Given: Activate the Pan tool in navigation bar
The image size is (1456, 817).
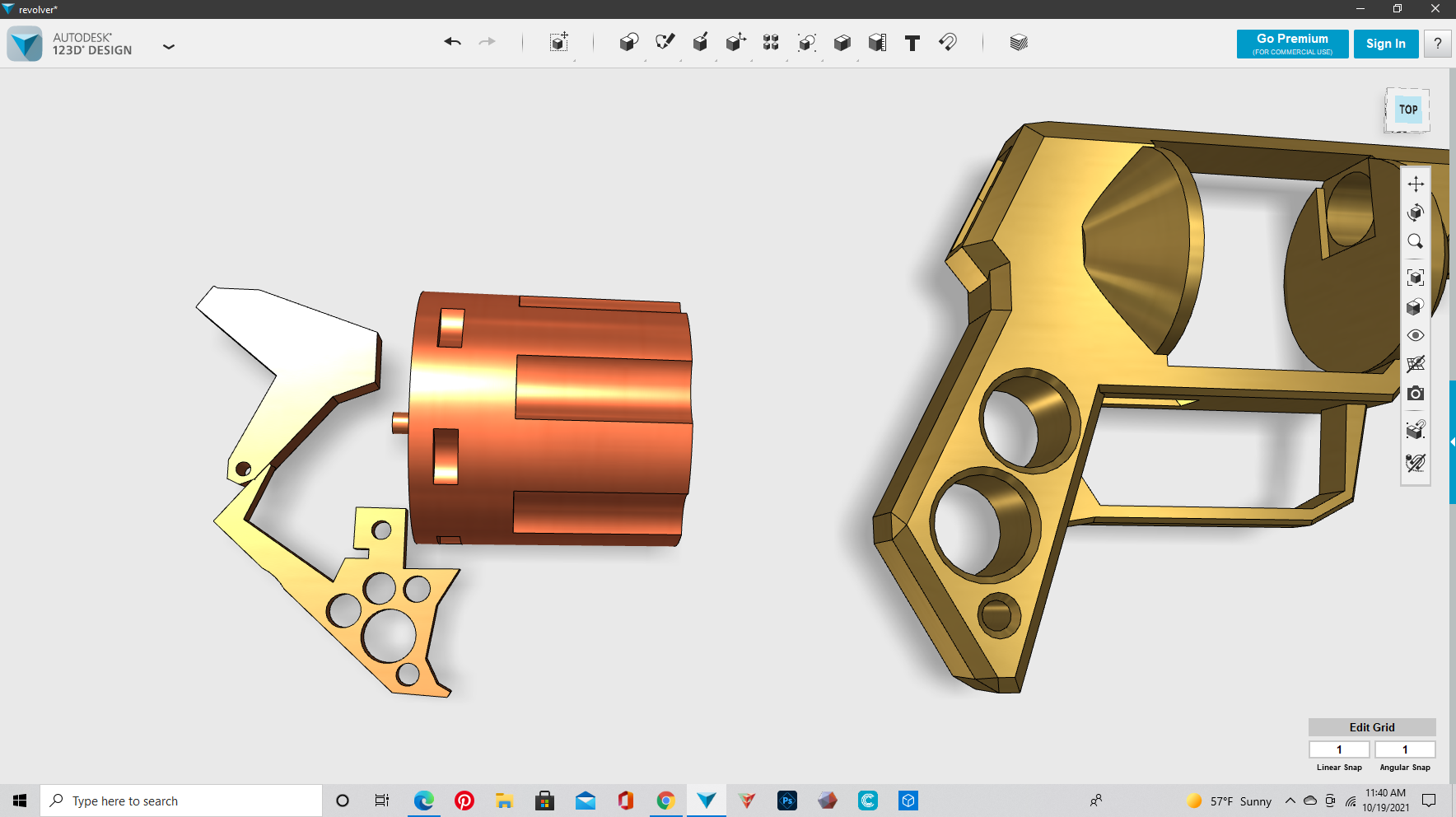Looking at the screenshot, I should (x=1415, y=184).
